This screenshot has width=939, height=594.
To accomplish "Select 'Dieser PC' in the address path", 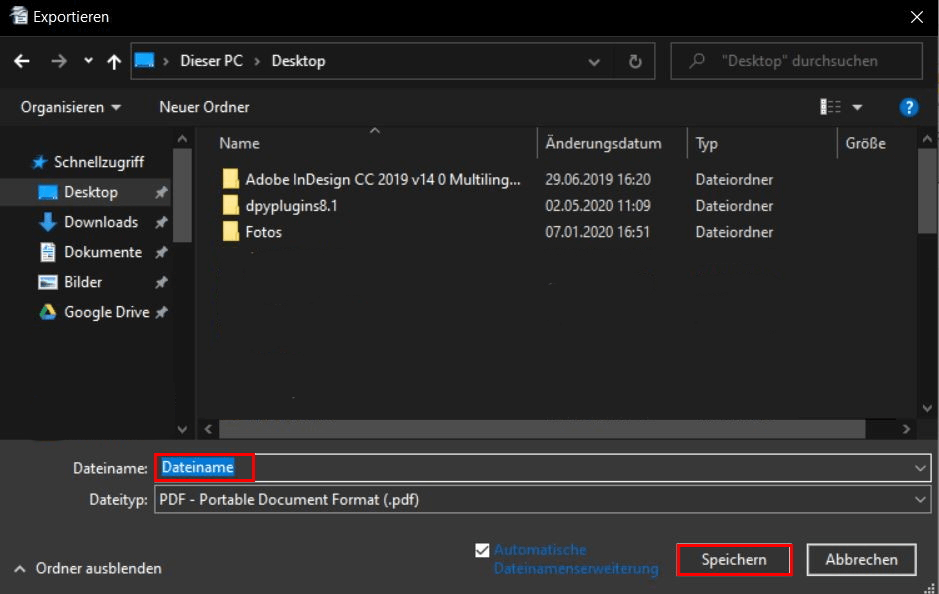I will pyautogui.click(x=211, y=61).
